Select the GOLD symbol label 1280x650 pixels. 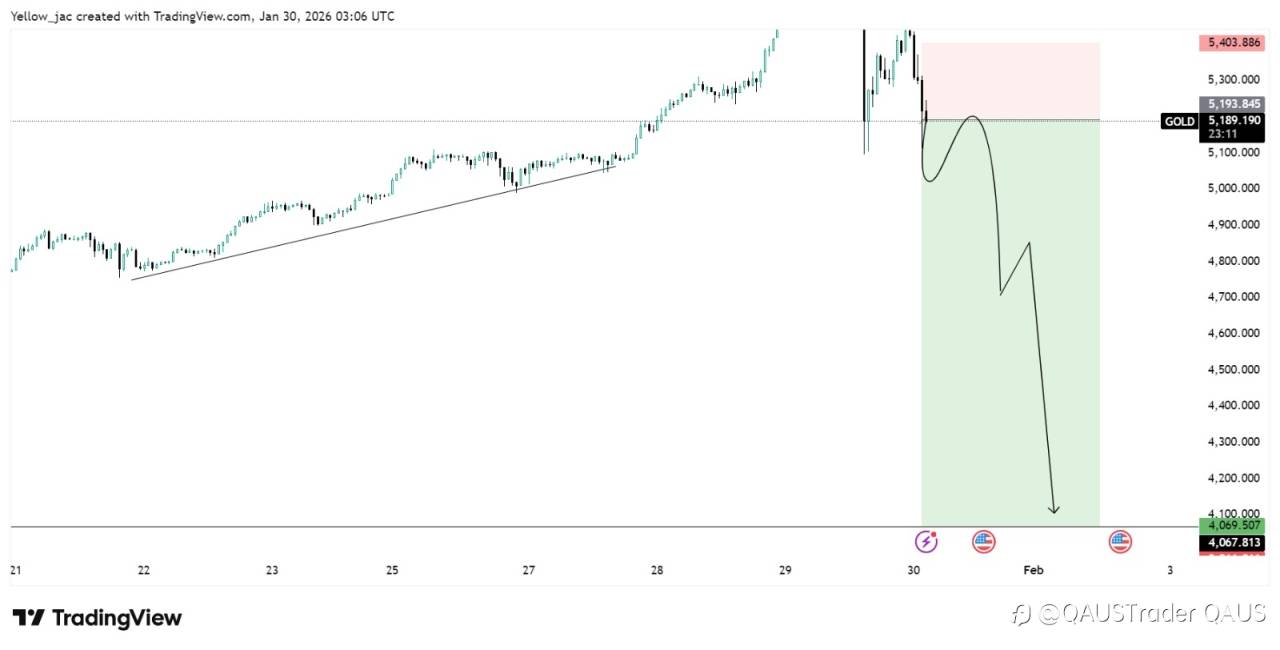coord(1179,122)
